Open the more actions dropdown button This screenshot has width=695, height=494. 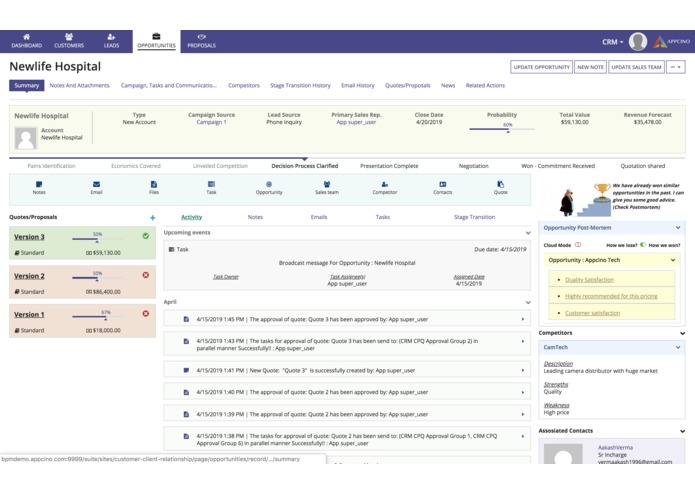pos(676,67)
